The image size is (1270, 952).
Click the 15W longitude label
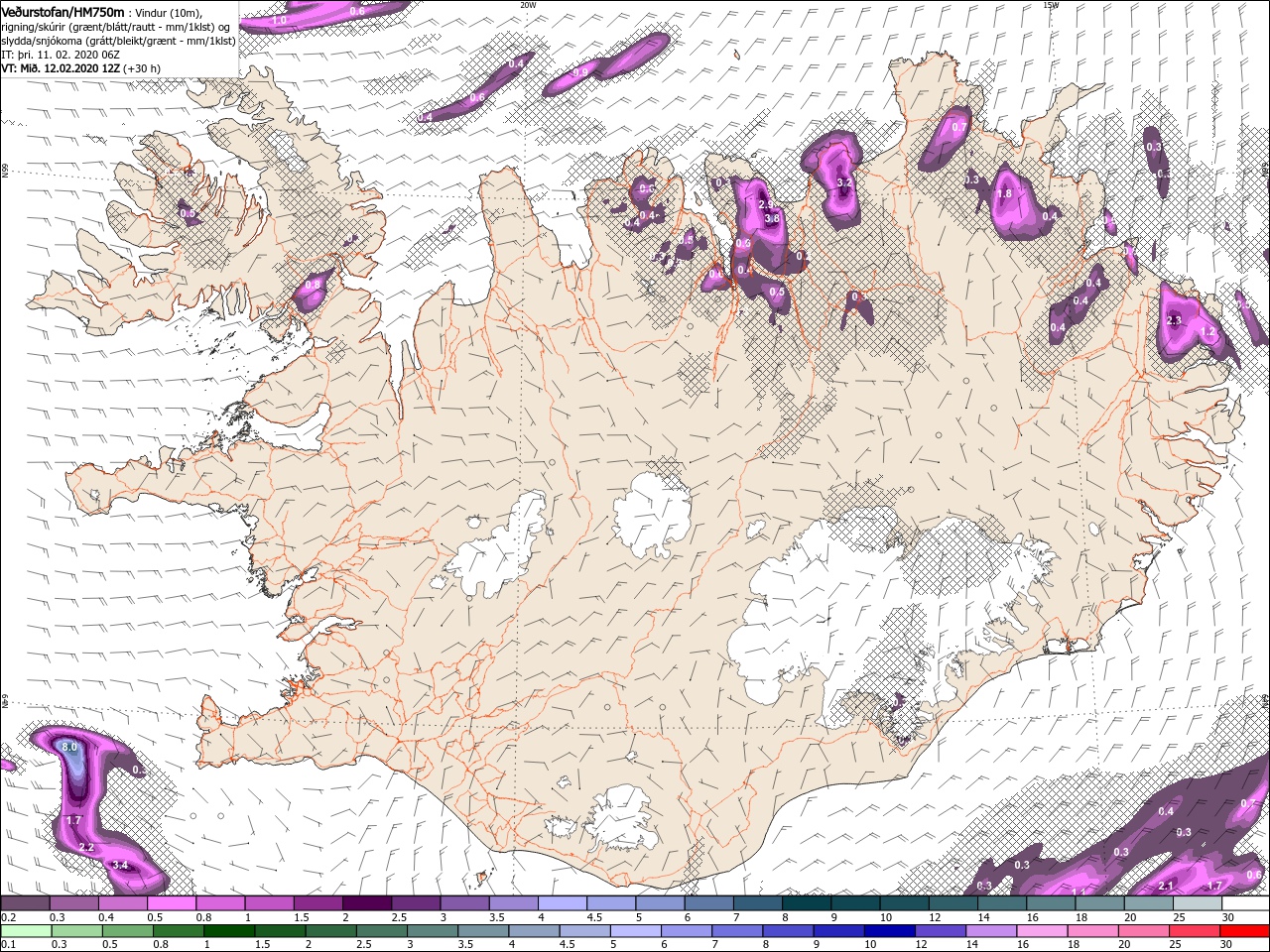click(x=1051, y=5)
